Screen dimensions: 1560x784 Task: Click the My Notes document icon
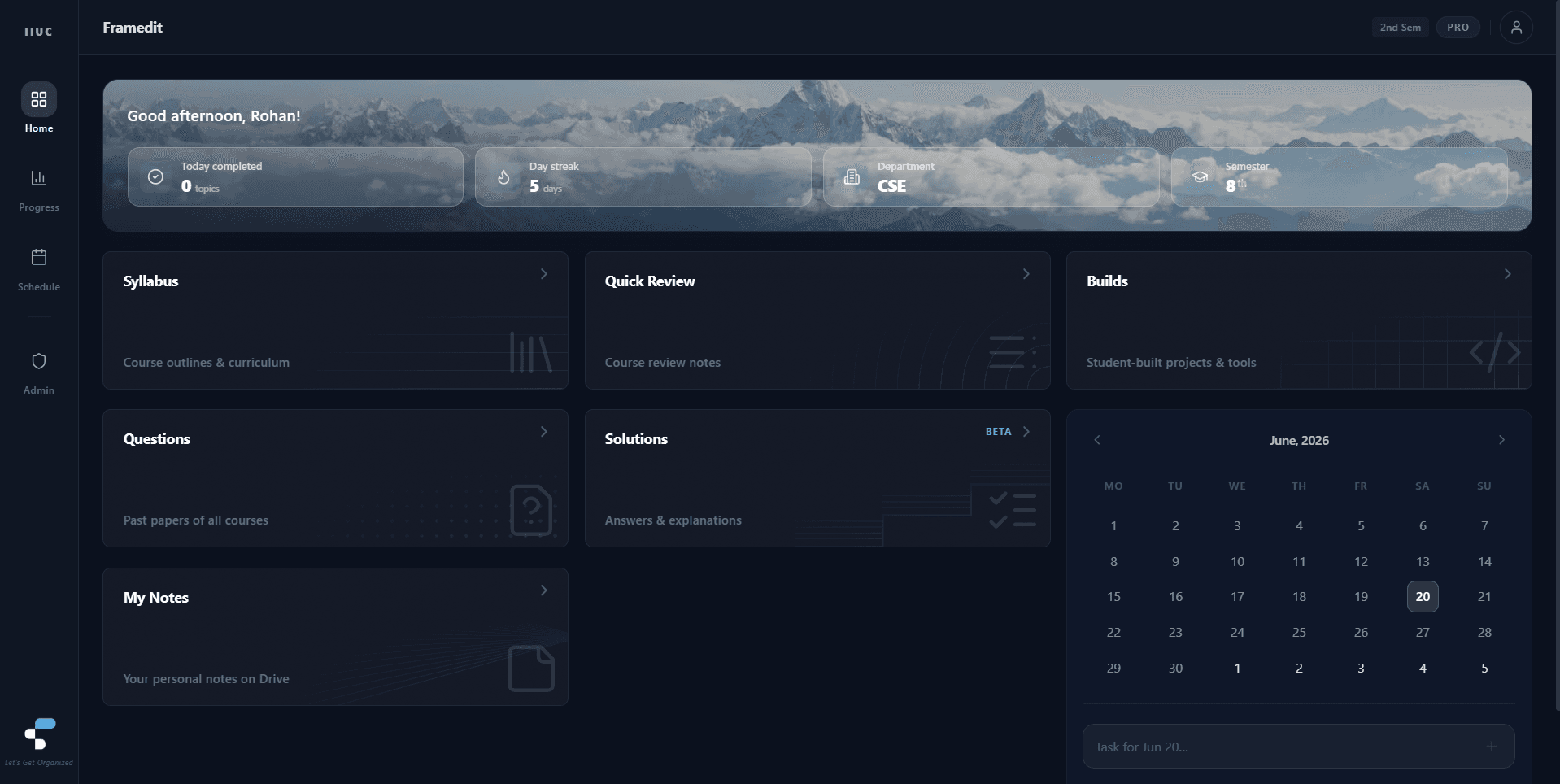click(x=531, y=669)
